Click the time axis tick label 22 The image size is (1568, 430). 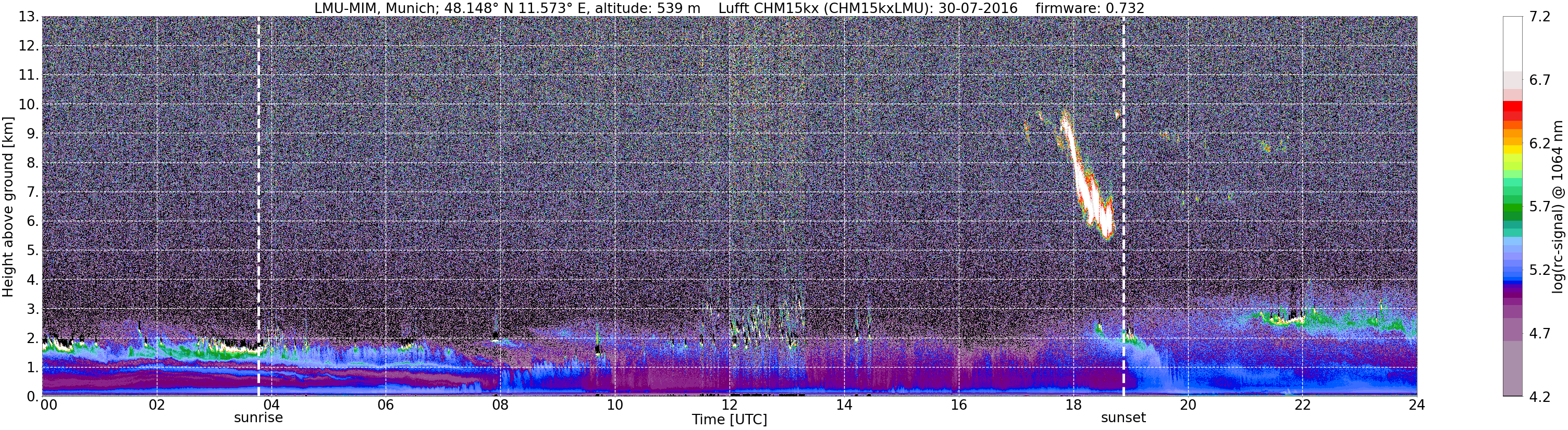[1302, 405]
